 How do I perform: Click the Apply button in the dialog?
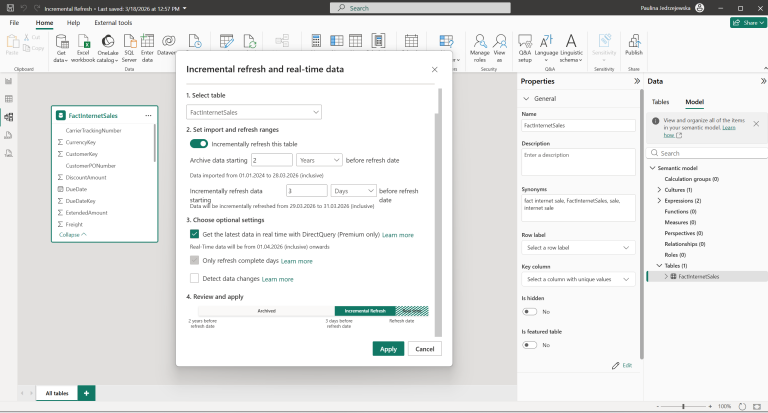(388, 349)
